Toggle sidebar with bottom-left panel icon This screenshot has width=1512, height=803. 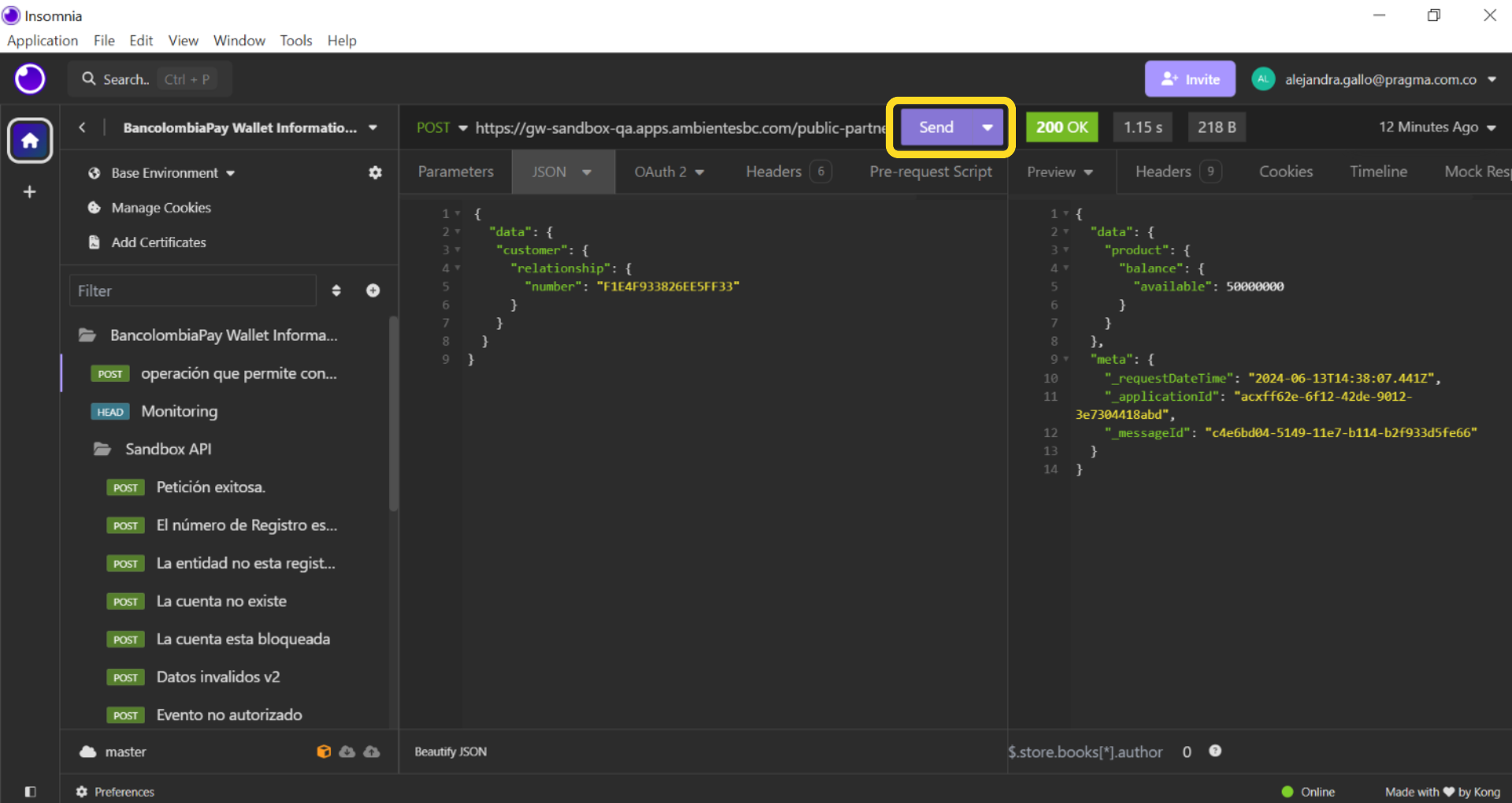pos(30,792)
